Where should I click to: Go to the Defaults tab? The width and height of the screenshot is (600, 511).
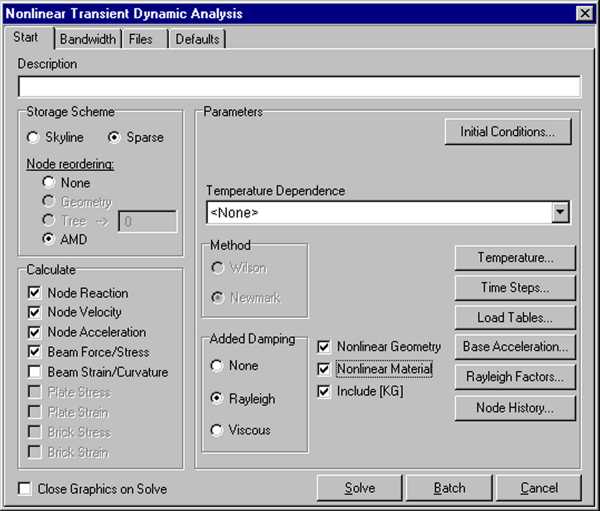196,39
